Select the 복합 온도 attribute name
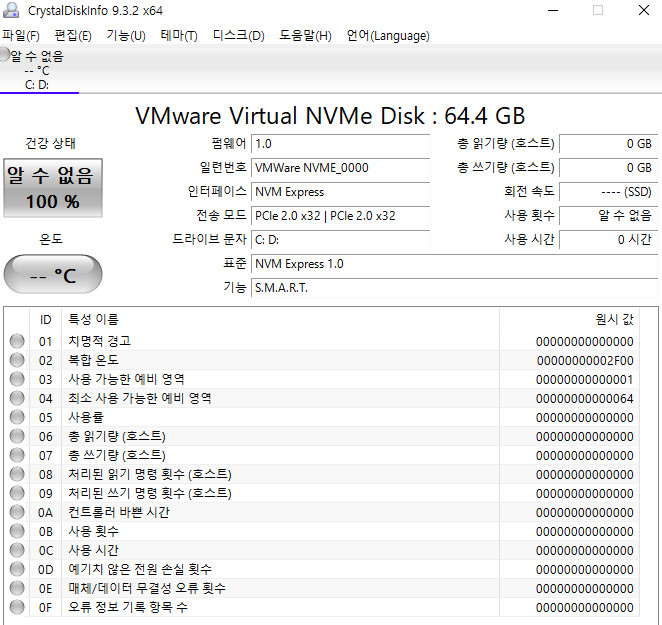Screen dimensions: 662x625 (93, 360)
